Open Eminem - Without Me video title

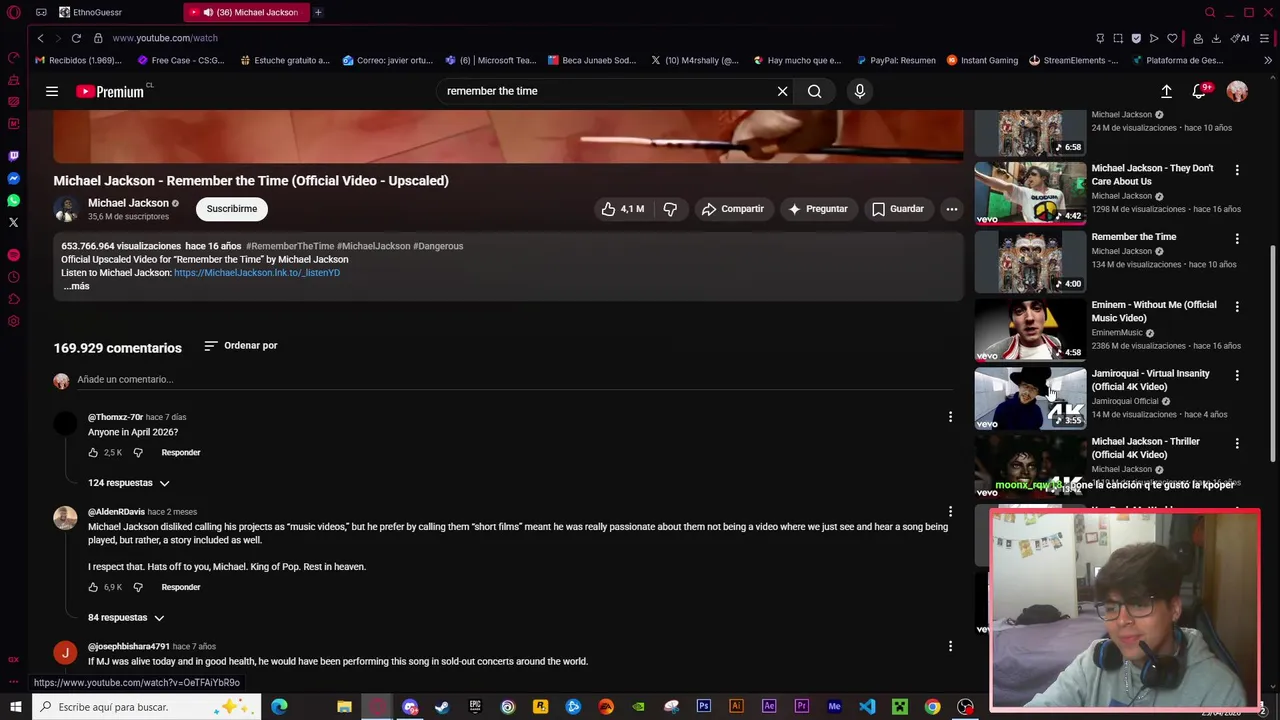pos(1154,311)
